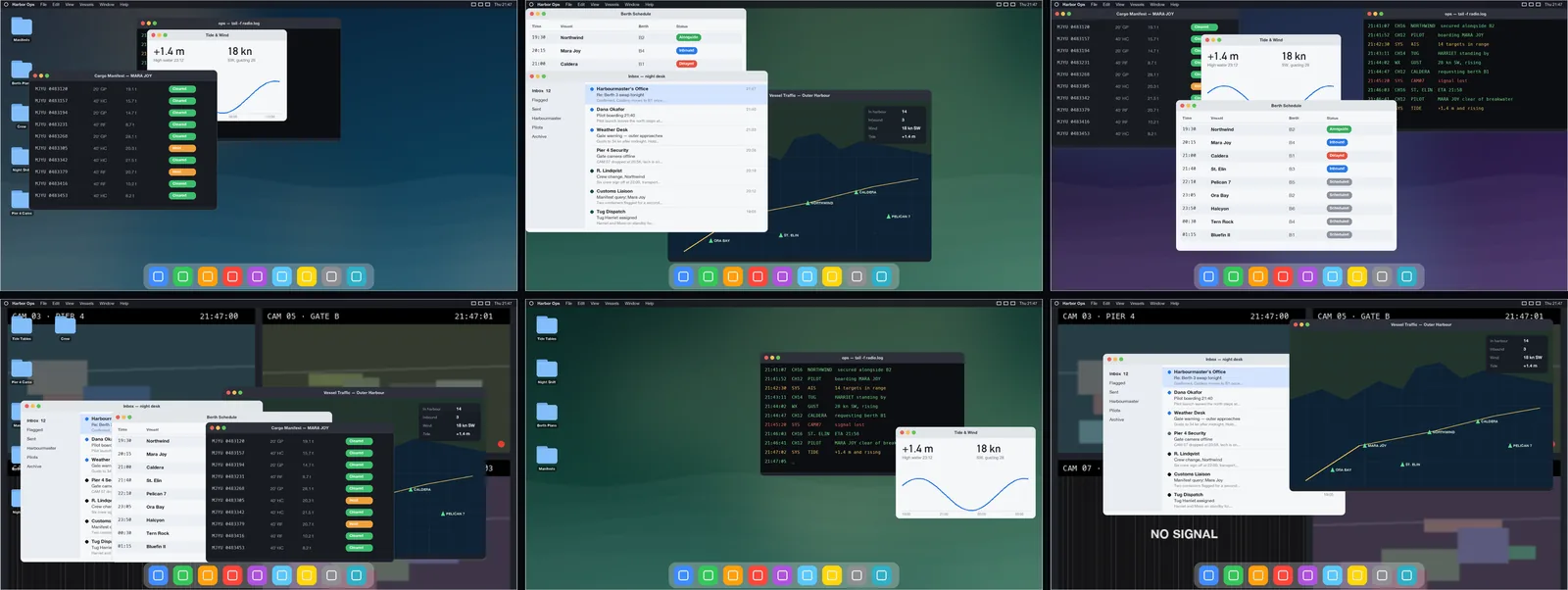The image size is (1568, 590).
Task: Click gray dock icon on NO SIGNAL screen
Action: pyautogui.click(x=1382, y=575)
